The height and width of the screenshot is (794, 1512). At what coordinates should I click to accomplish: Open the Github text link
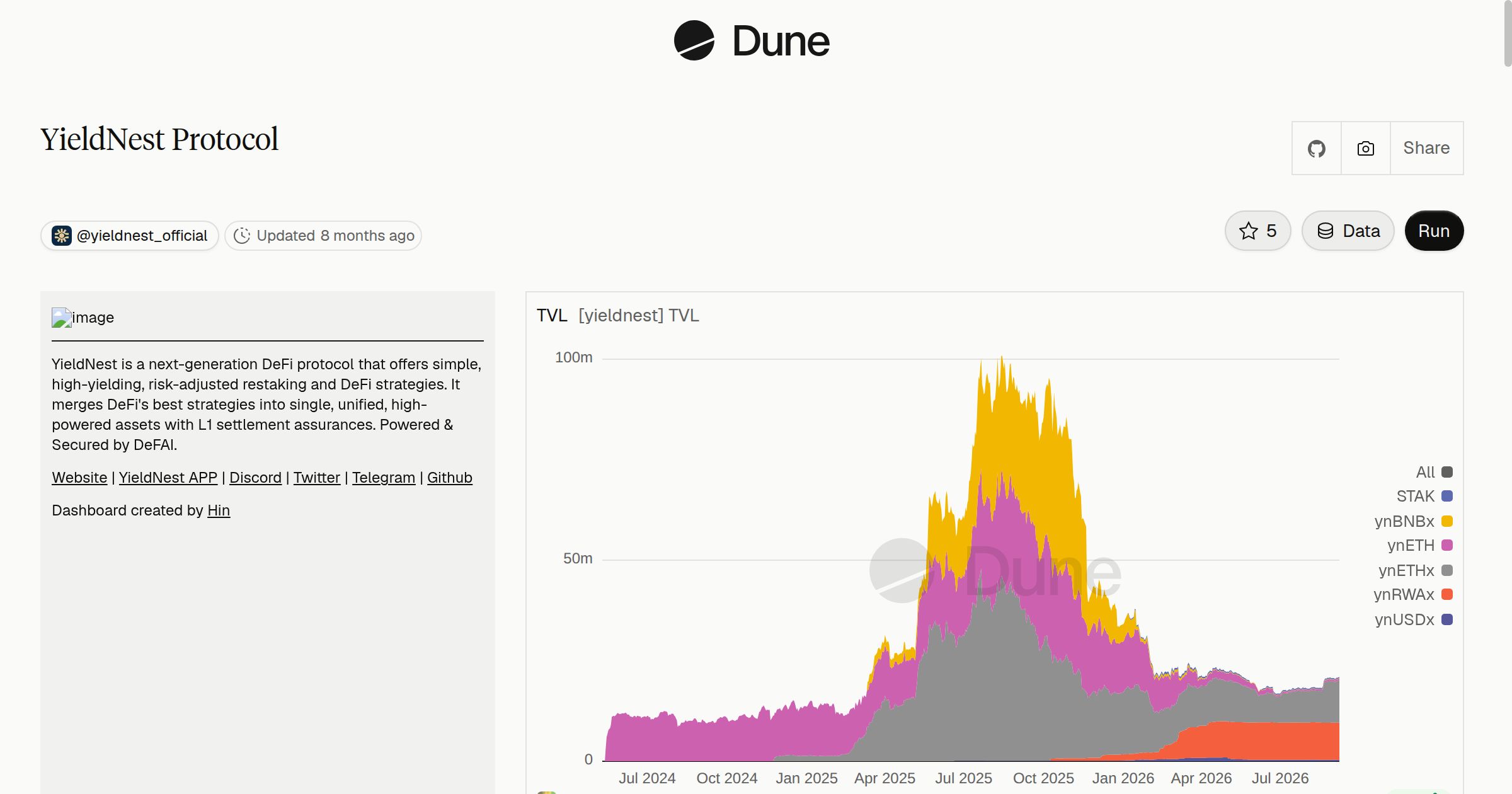click(x=450, y=478)
